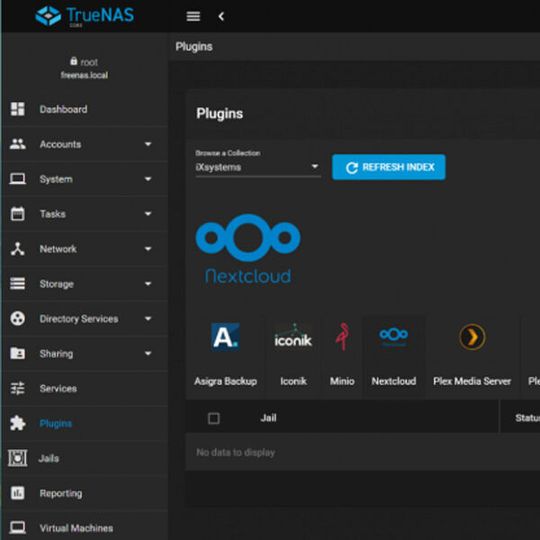Viewport: 540px width, 540px height.
Task: Open the Services menu item
Action: [x=85, y=388]
